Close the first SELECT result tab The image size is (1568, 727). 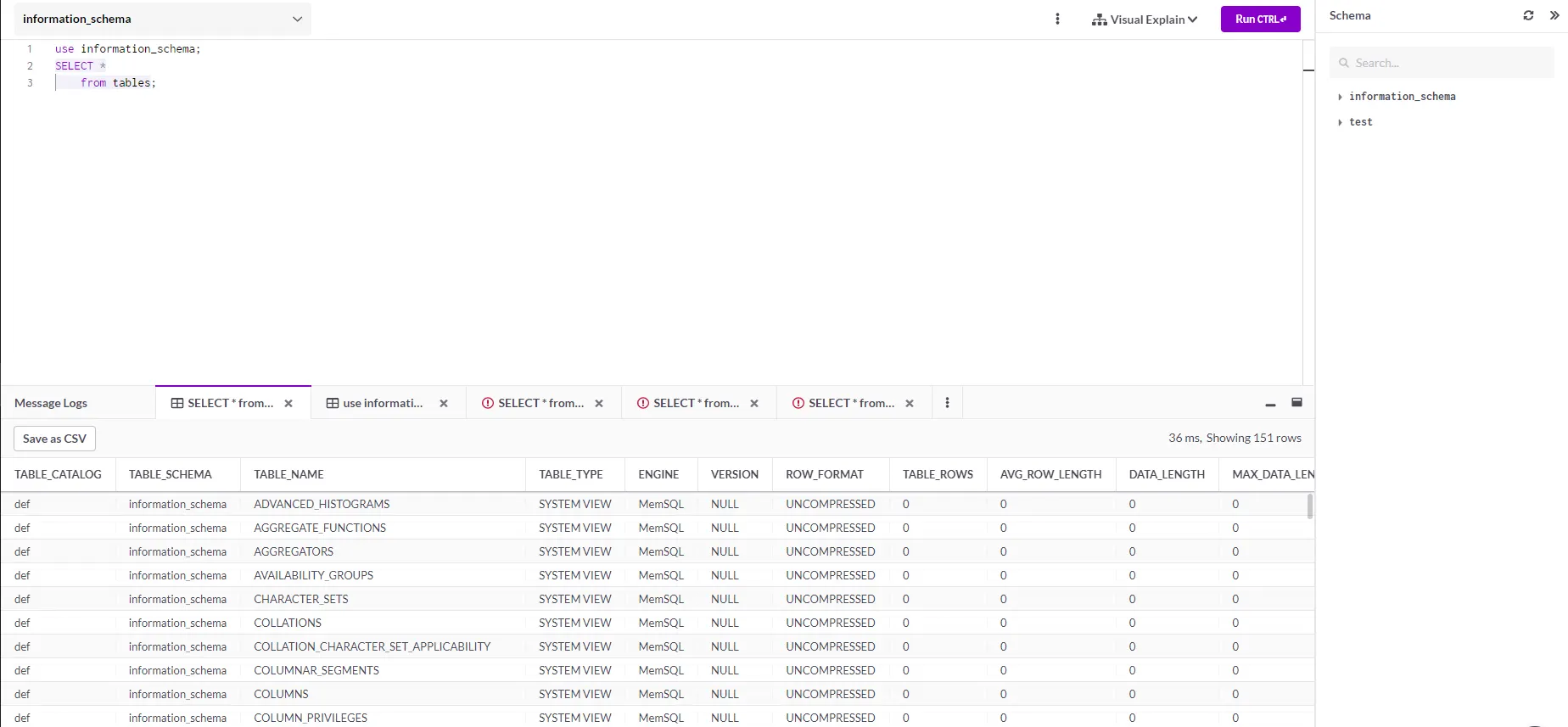tap(288, 404)
